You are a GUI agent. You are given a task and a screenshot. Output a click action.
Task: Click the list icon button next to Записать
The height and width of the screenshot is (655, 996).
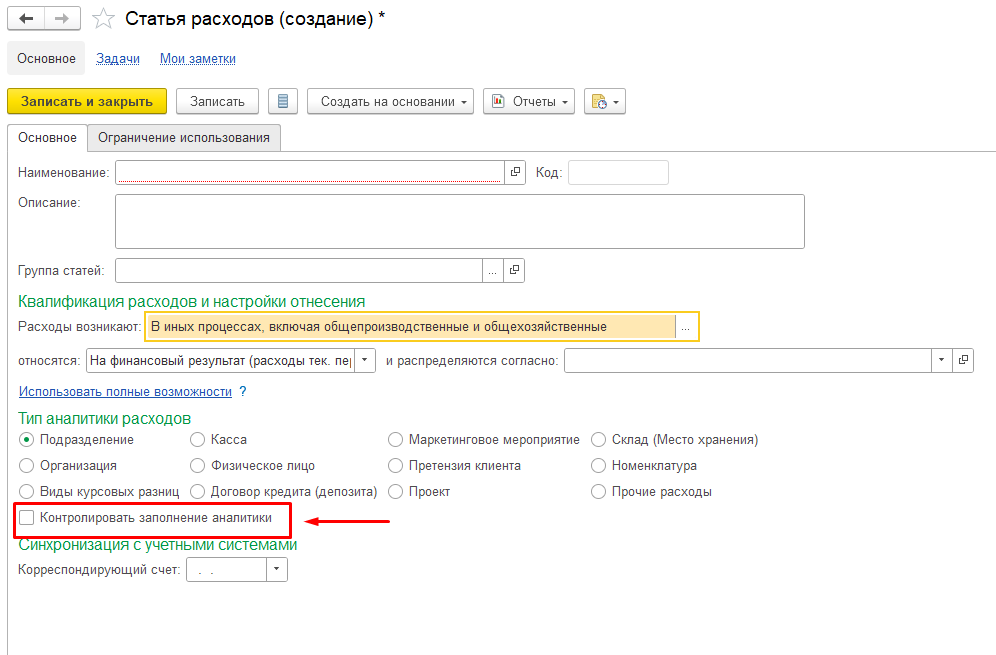pos(283,101)
